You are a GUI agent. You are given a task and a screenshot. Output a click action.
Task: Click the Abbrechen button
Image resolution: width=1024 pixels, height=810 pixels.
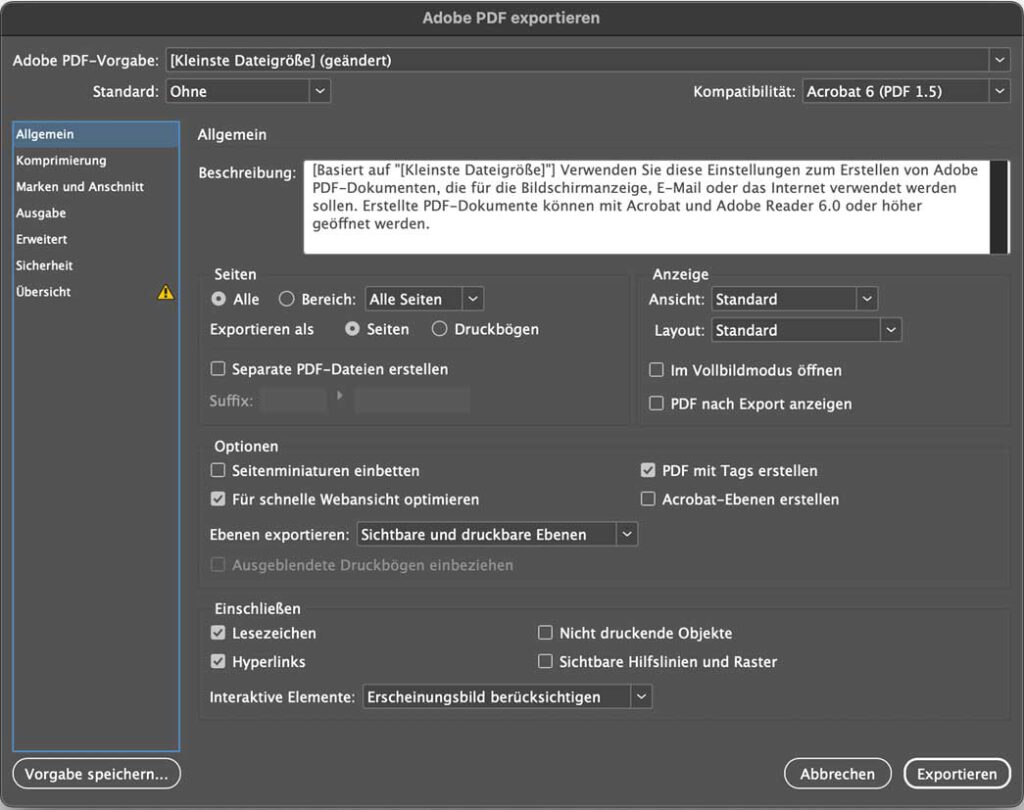click(837, 773)
